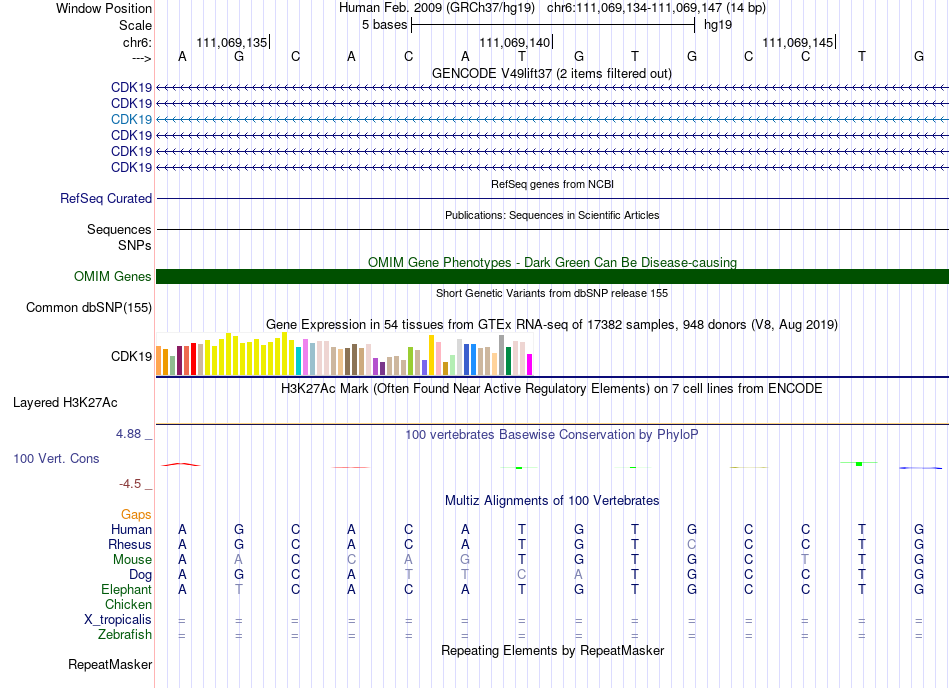
Task: Click the Multiz Alignments of 100 Vertebrates title
Action: coord(551,500)
